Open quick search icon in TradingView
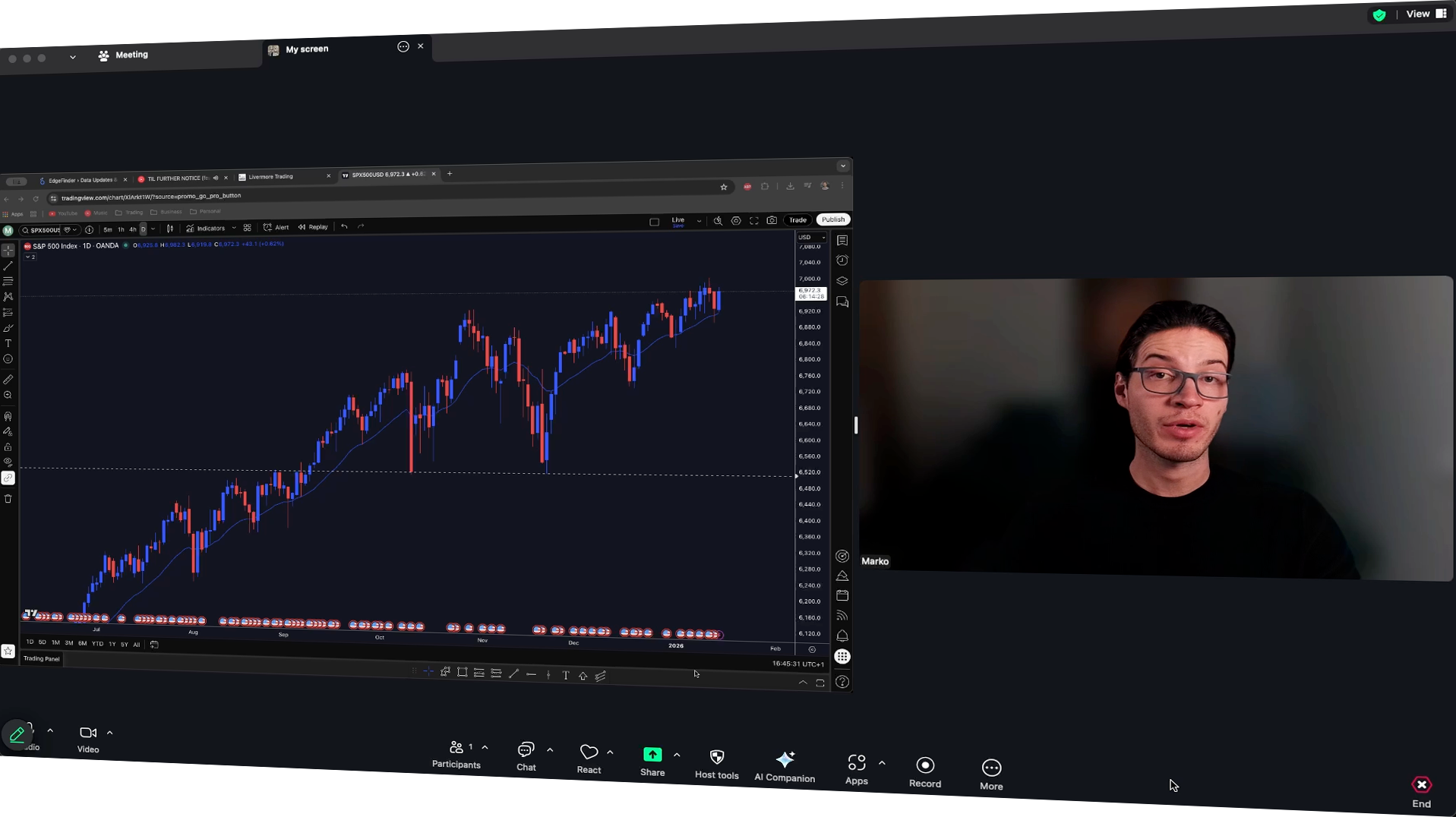1456x817 pixels. click(x=718, y=221)
